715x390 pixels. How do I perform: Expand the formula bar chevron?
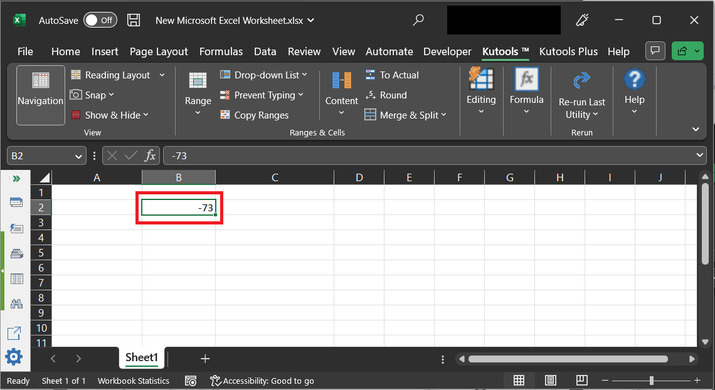(699, 156)
